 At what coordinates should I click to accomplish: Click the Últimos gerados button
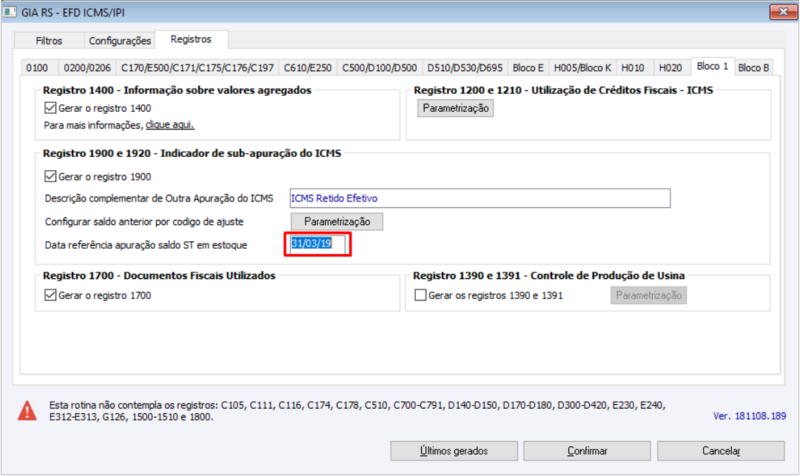[454, 451]
